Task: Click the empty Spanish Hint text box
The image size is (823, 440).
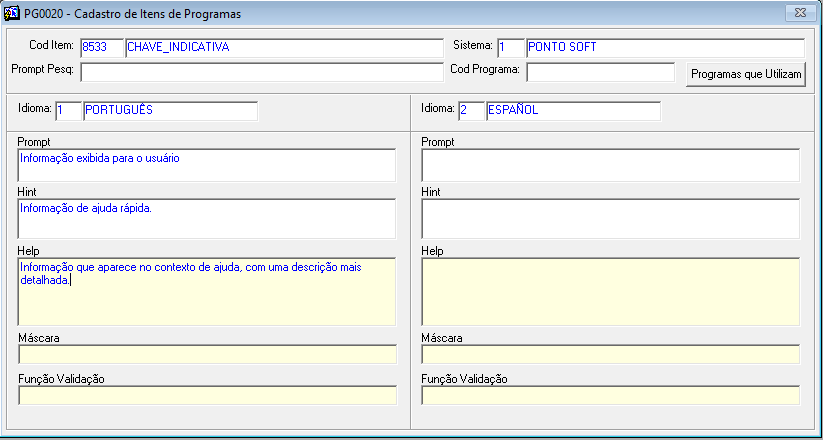Action: click(611, 218)
